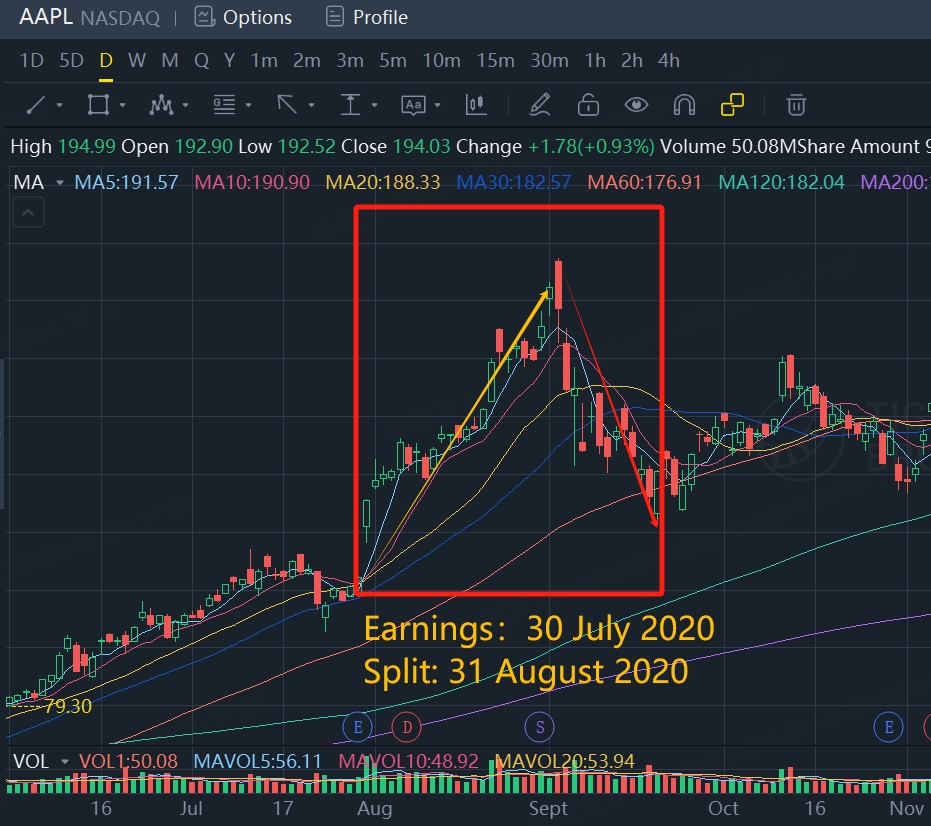Toggle drawings visibility with the eye icon
931x826 pixels.
click(x=636, y=105)
